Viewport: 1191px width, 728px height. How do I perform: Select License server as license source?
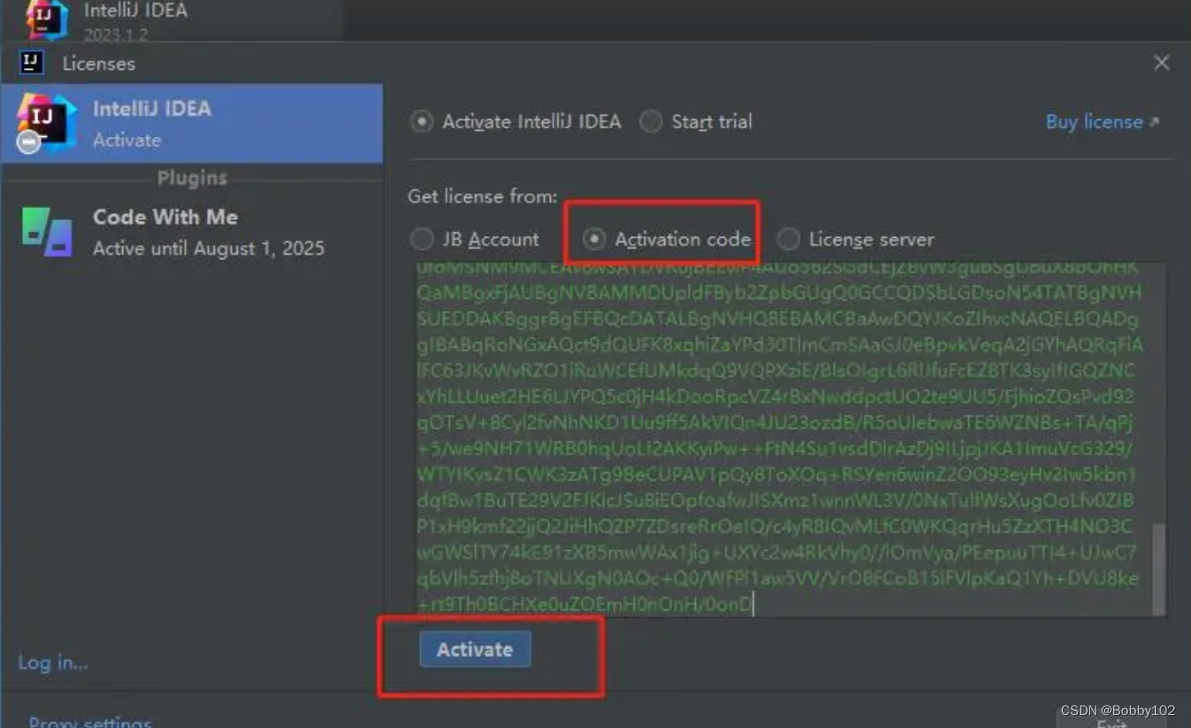pyautogui.click(x=856, y=239)
